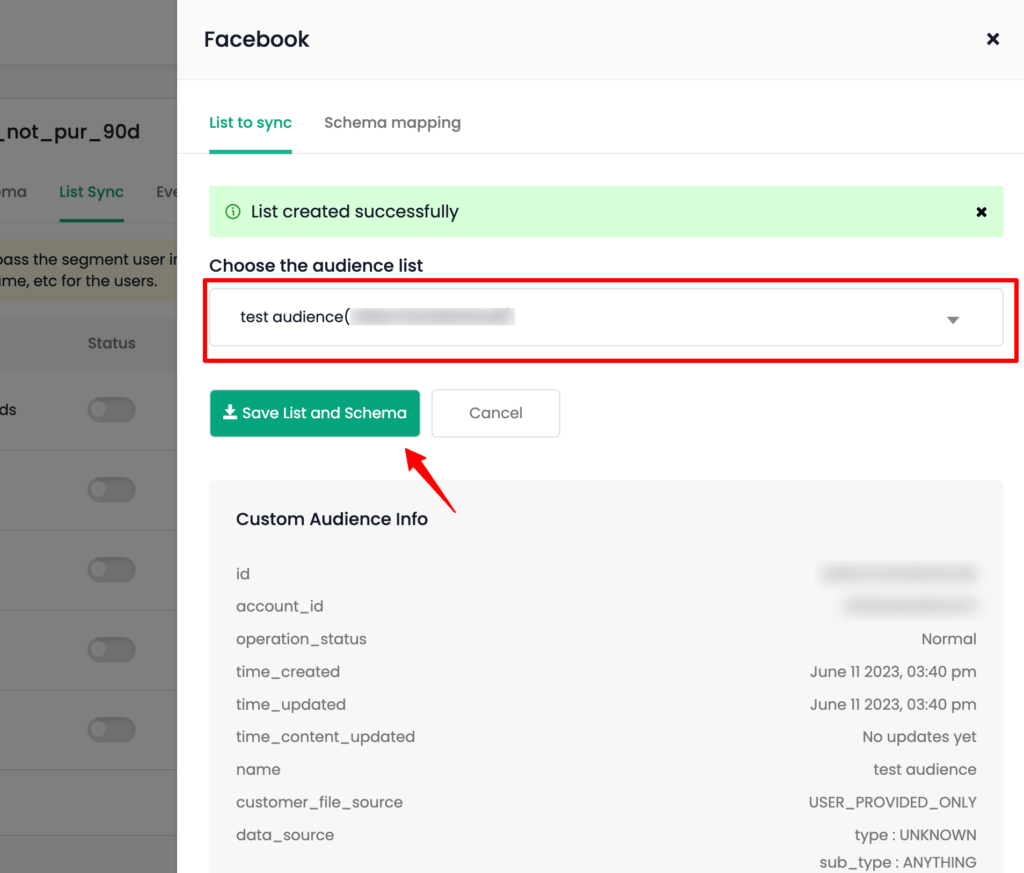Click the time_created value June 11 2023
Image resolution: width=1024 pixels, height=873 pixels.
(x=893, y=672)
